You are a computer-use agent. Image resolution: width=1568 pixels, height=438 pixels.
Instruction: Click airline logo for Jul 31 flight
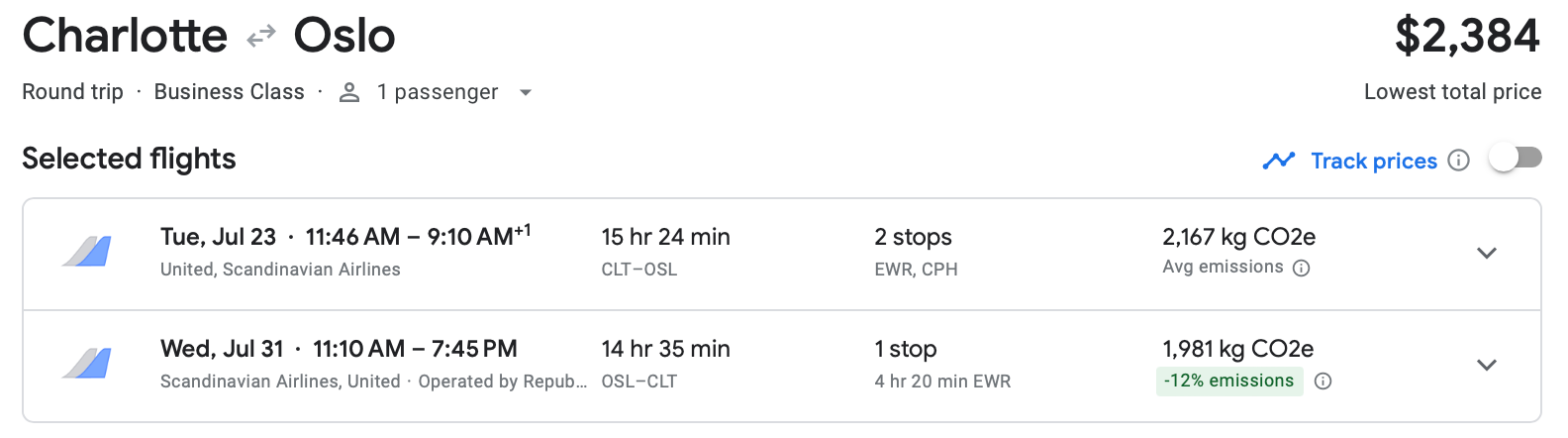(87, 364)
